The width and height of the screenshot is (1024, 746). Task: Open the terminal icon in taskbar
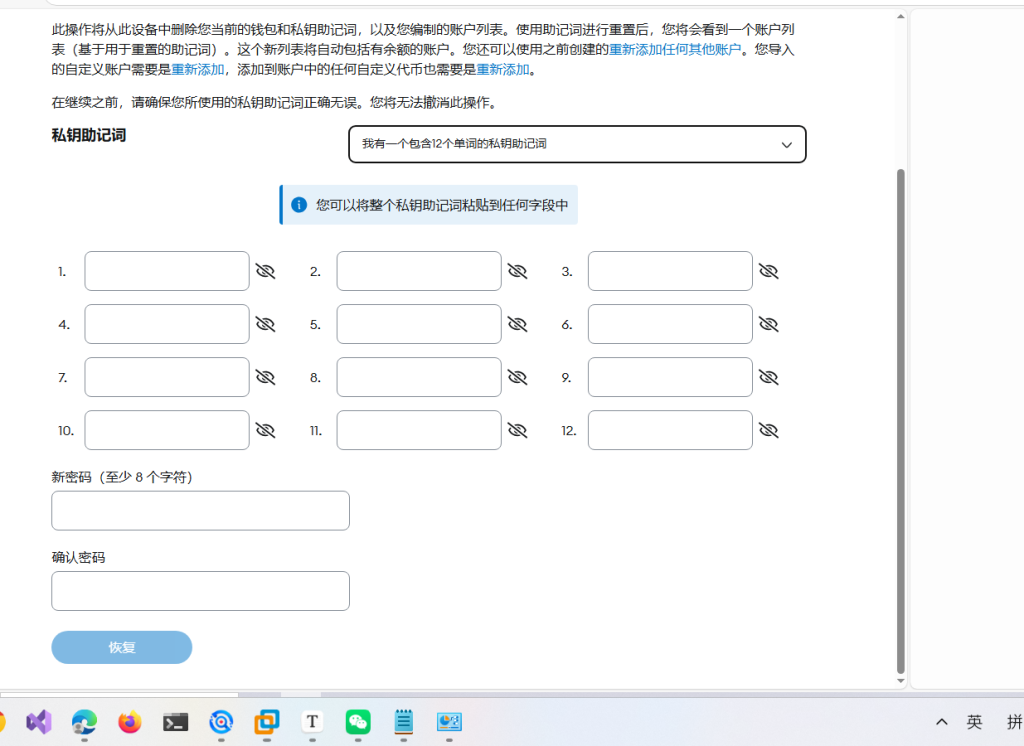click(x=176, y=721)
